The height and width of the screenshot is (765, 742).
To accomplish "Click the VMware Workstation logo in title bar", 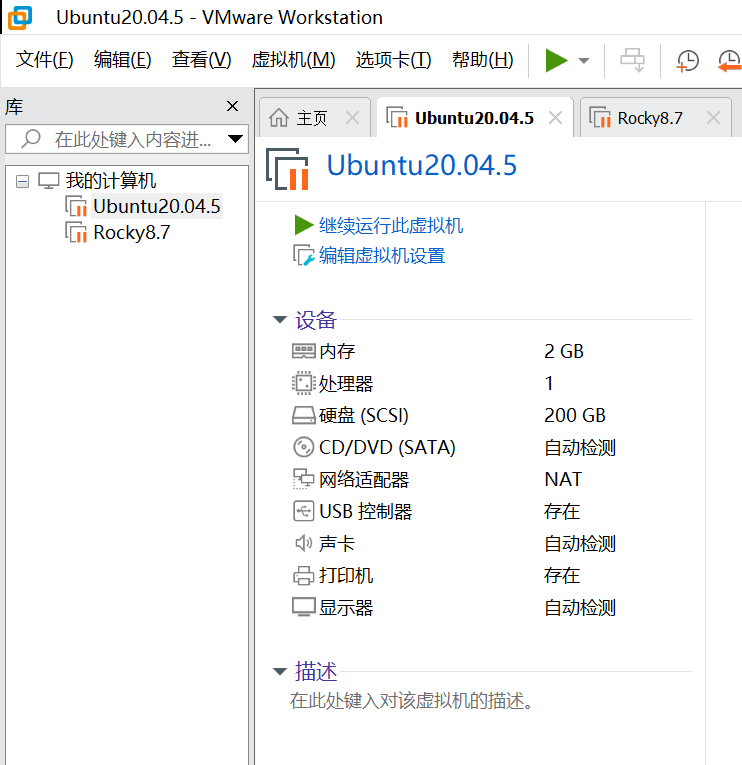I will 20,18.
